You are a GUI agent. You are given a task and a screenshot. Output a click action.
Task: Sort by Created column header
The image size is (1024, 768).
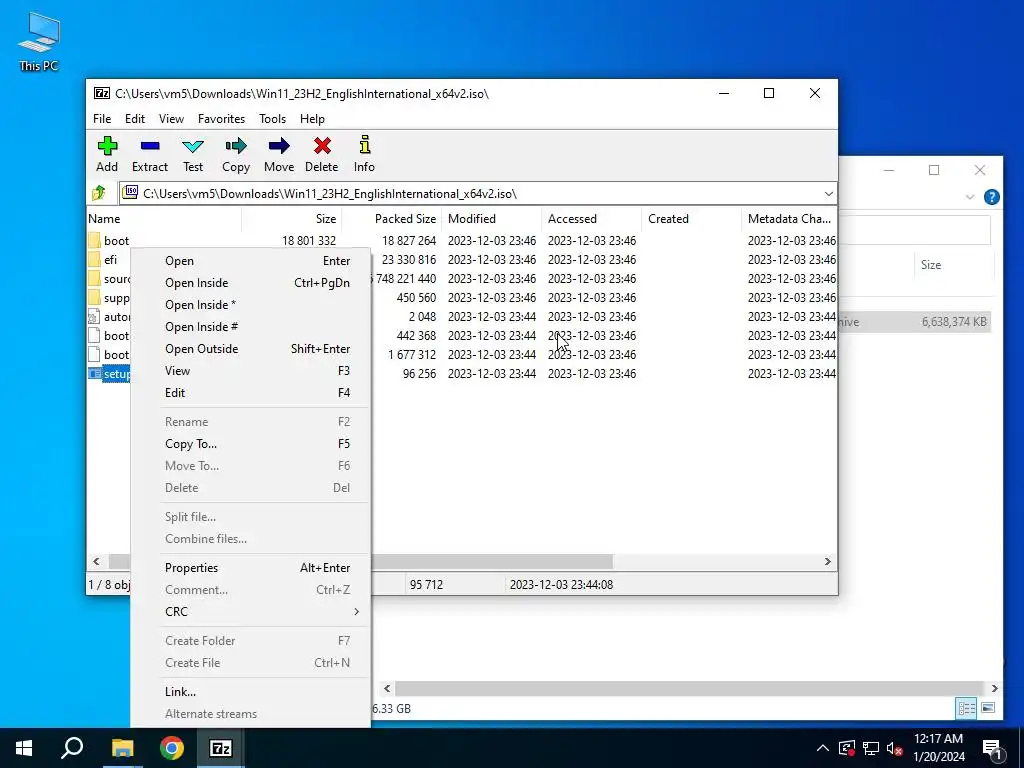pos(692,219)
